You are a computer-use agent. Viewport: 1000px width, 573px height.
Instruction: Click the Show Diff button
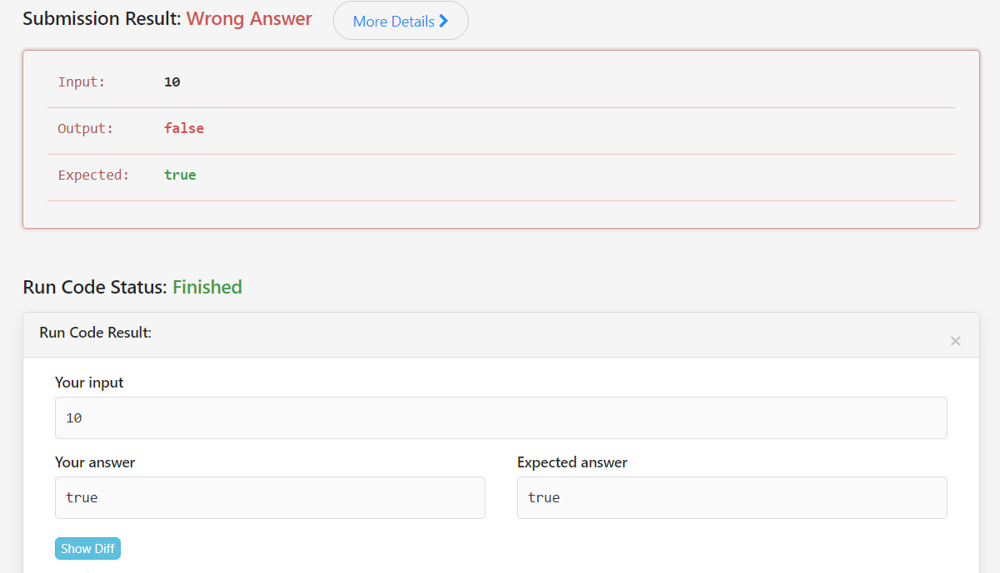point(88,548)
